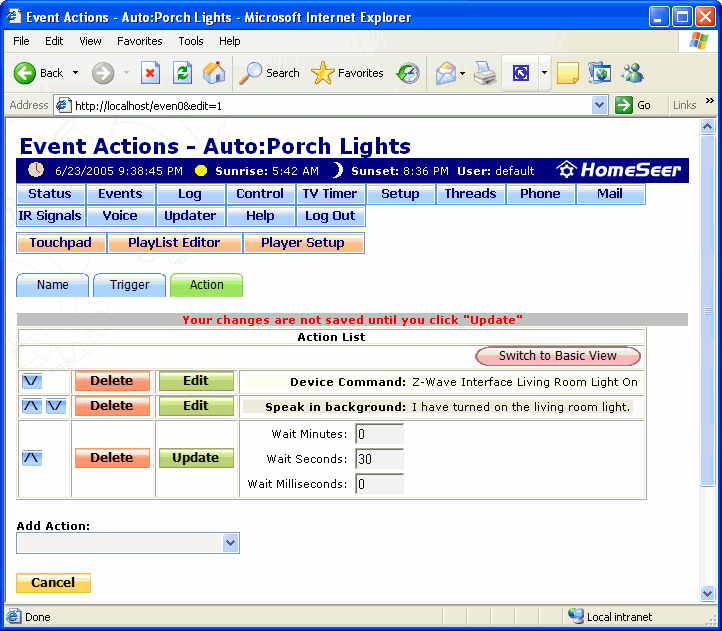Click the scrollbar up arrow
722x631 pixels.
[707, 126]
